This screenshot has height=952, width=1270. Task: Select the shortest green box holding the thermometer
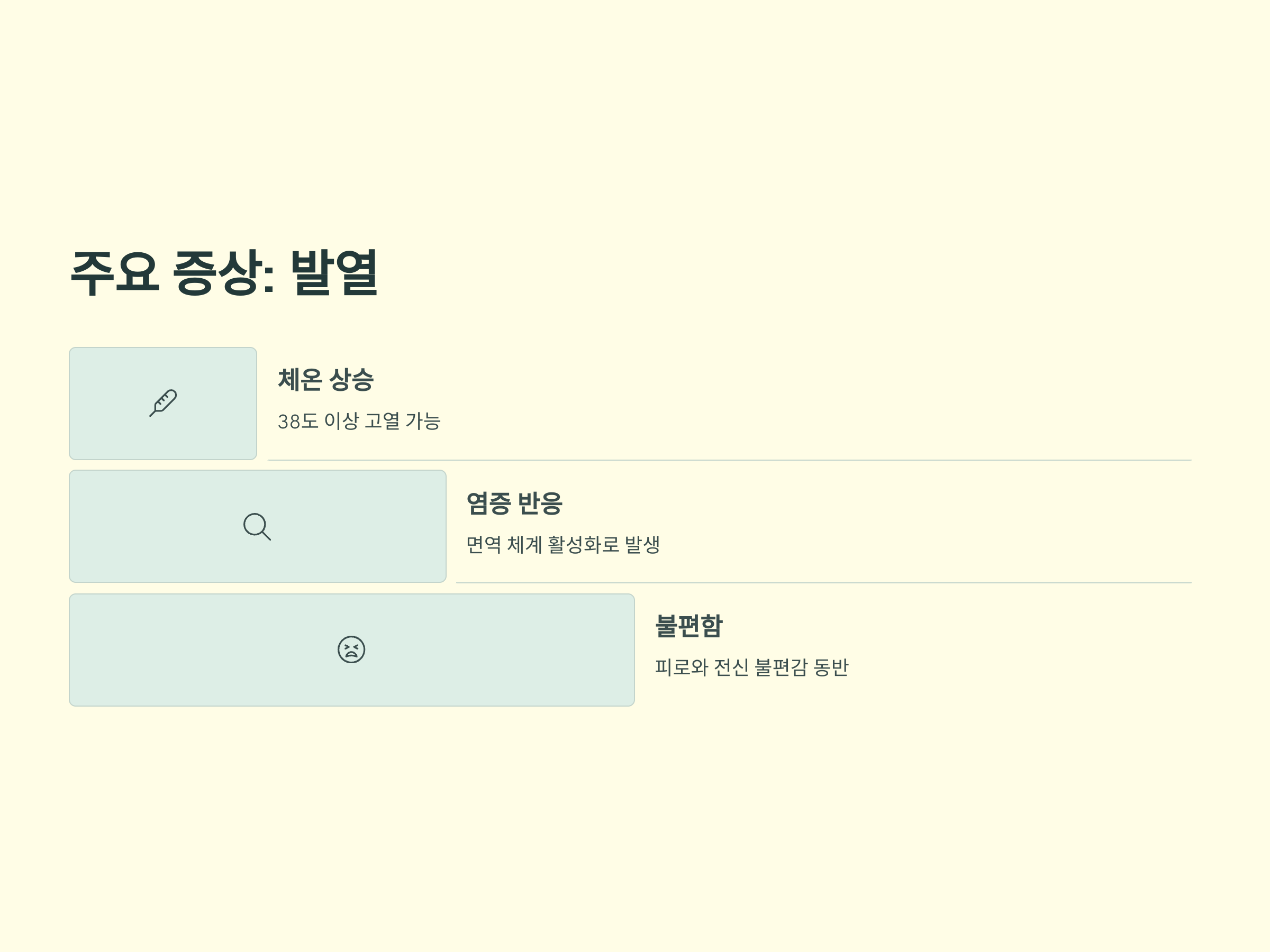(x=163, y=404)
